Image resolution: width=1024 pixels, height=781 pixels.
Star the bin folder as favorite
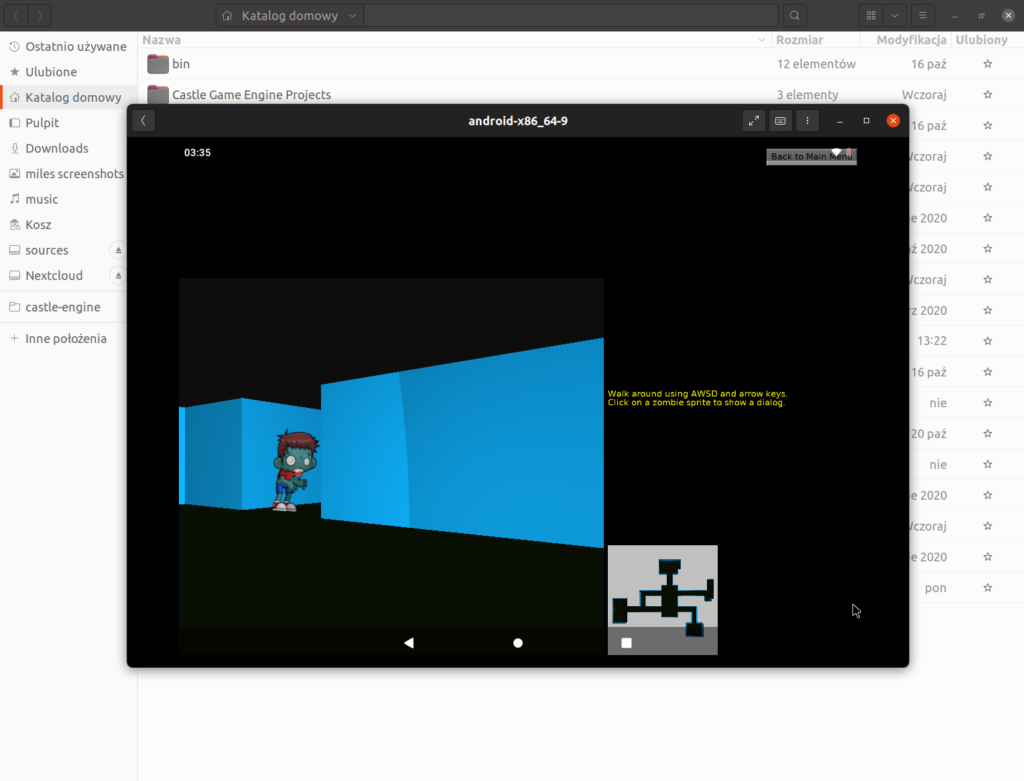[x=987, y=64]
